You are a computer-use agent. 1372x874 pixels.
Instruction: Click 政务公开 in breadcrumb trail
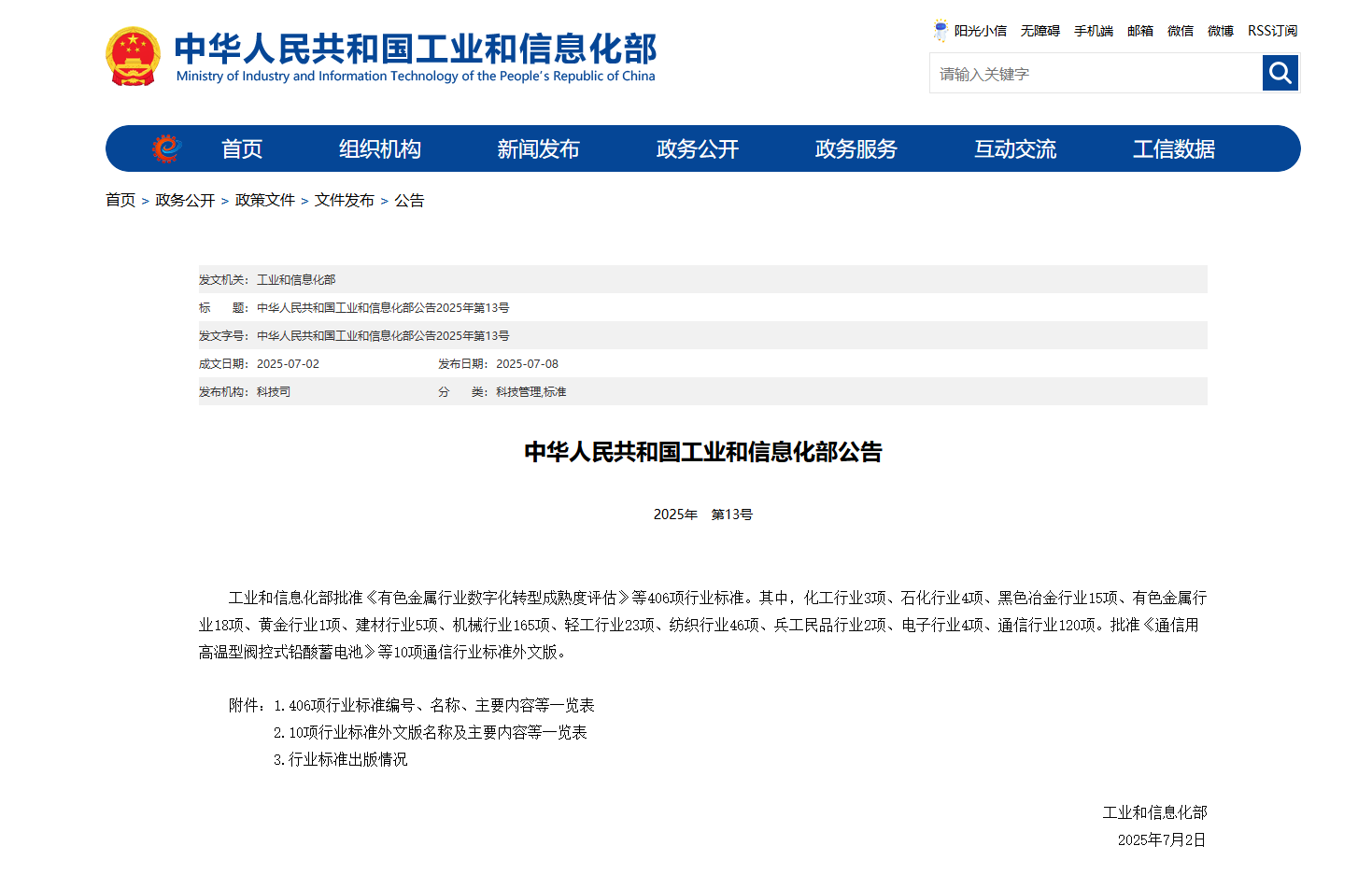185,200
